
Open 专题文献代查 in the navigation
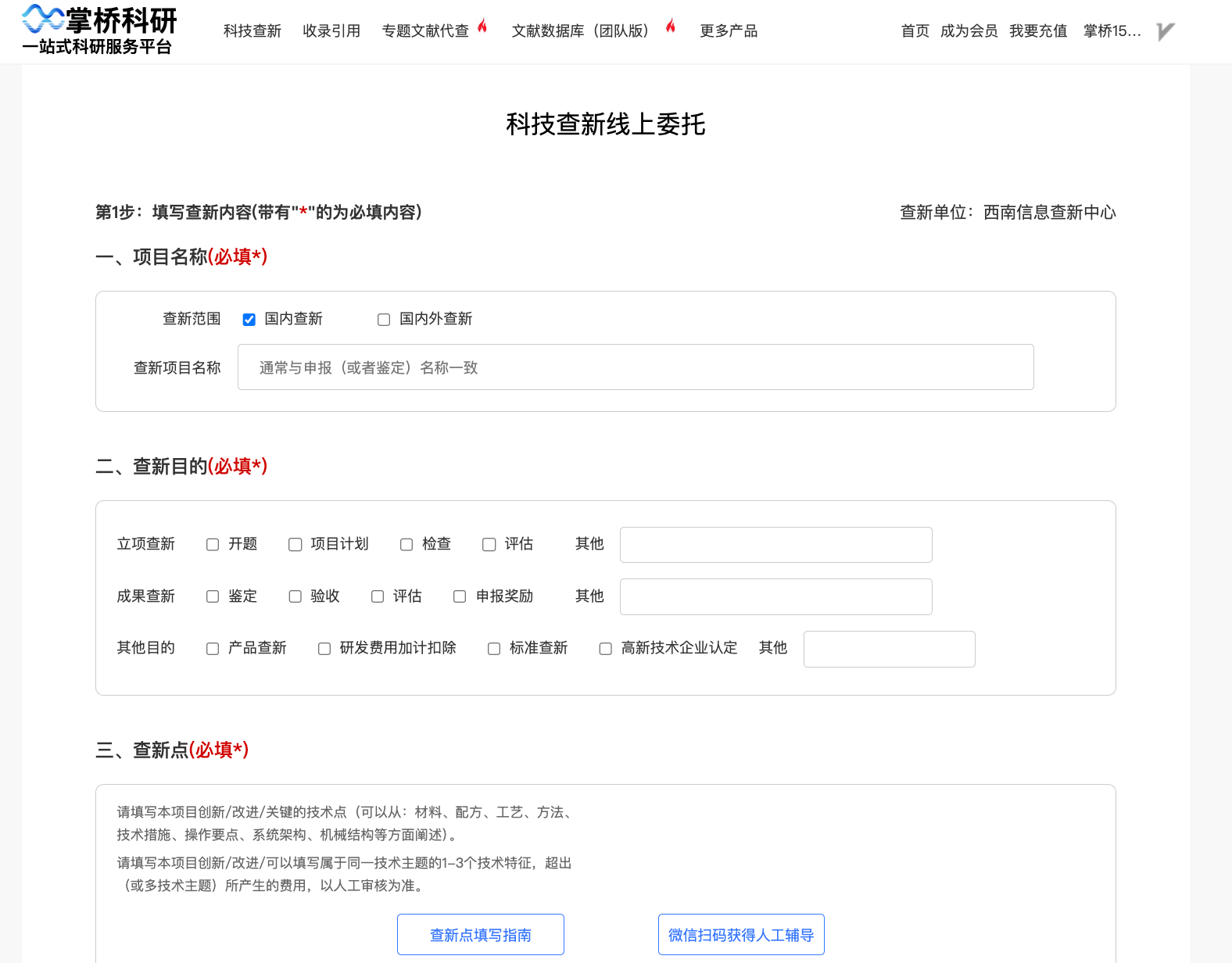point(425,31)
